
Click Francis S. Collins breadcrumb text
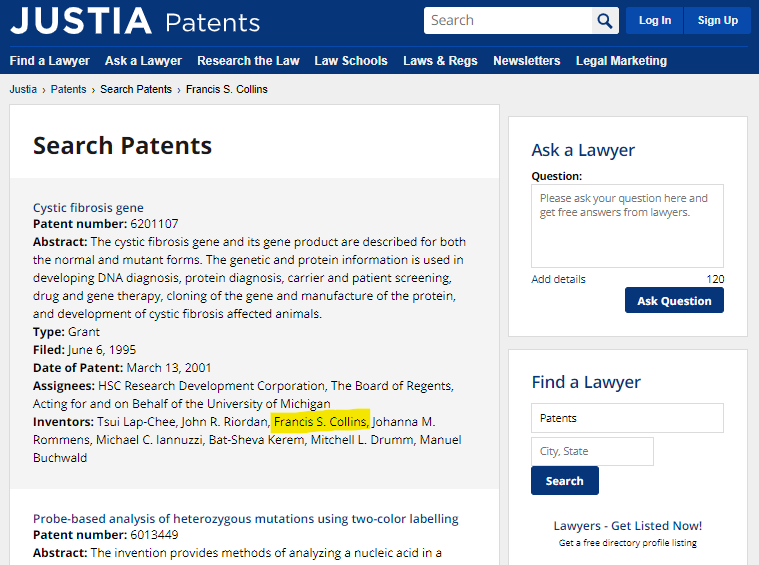pyautogui.click(x=227, y=89)
